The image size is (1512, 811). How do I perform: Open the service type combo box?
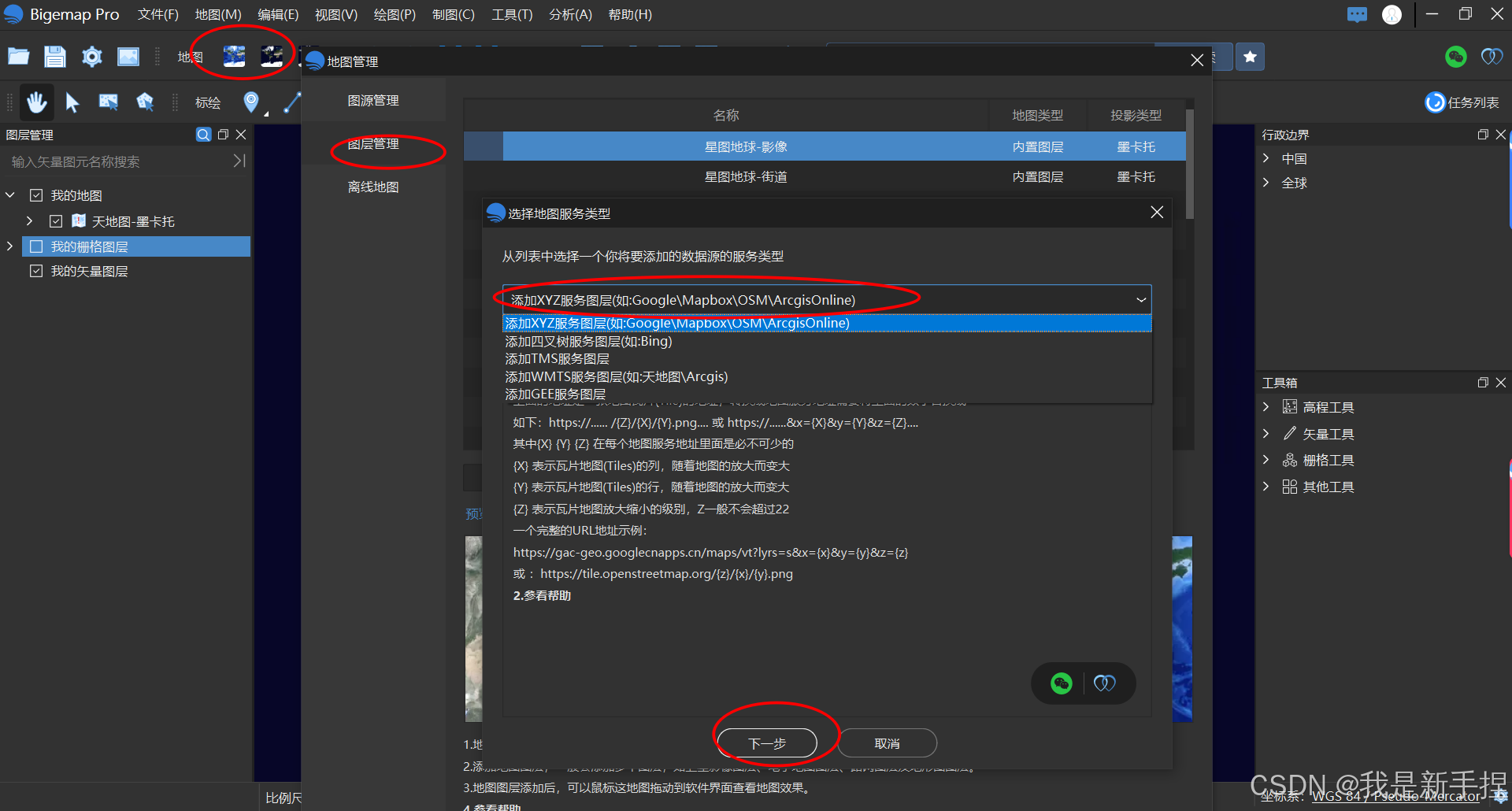pyautogui.click(x=827, y=300)
